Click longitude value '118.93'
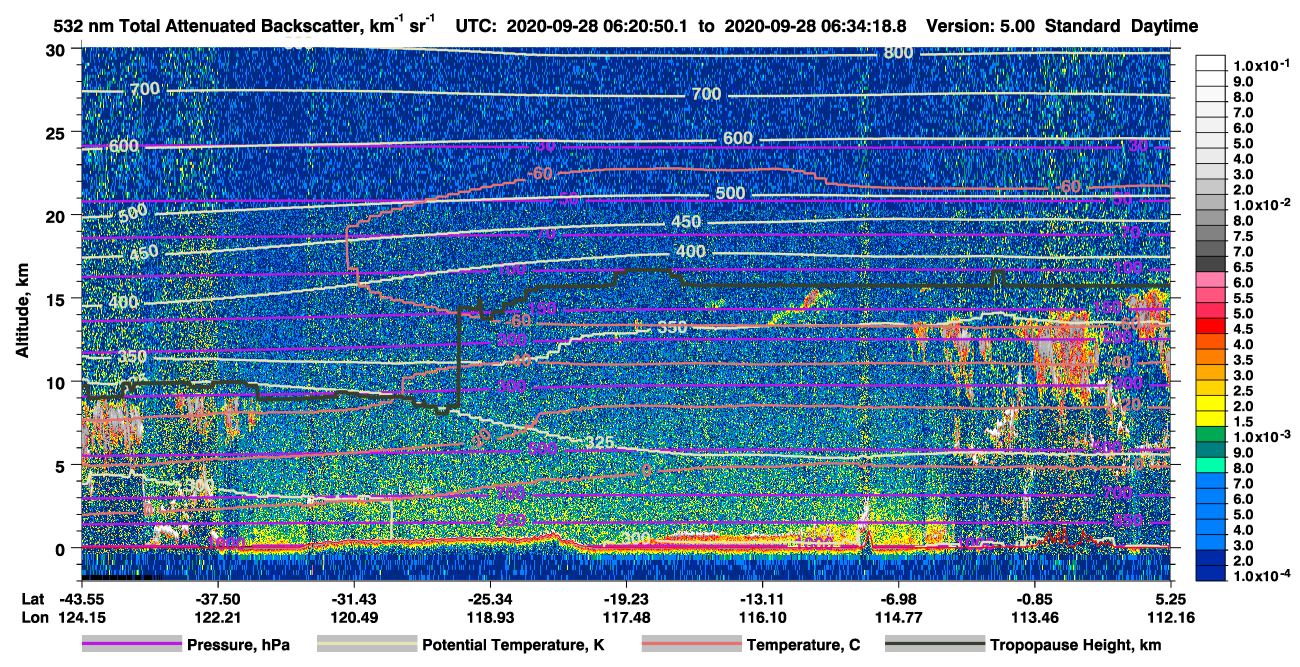1300x667 pixels. click(490, 617)
